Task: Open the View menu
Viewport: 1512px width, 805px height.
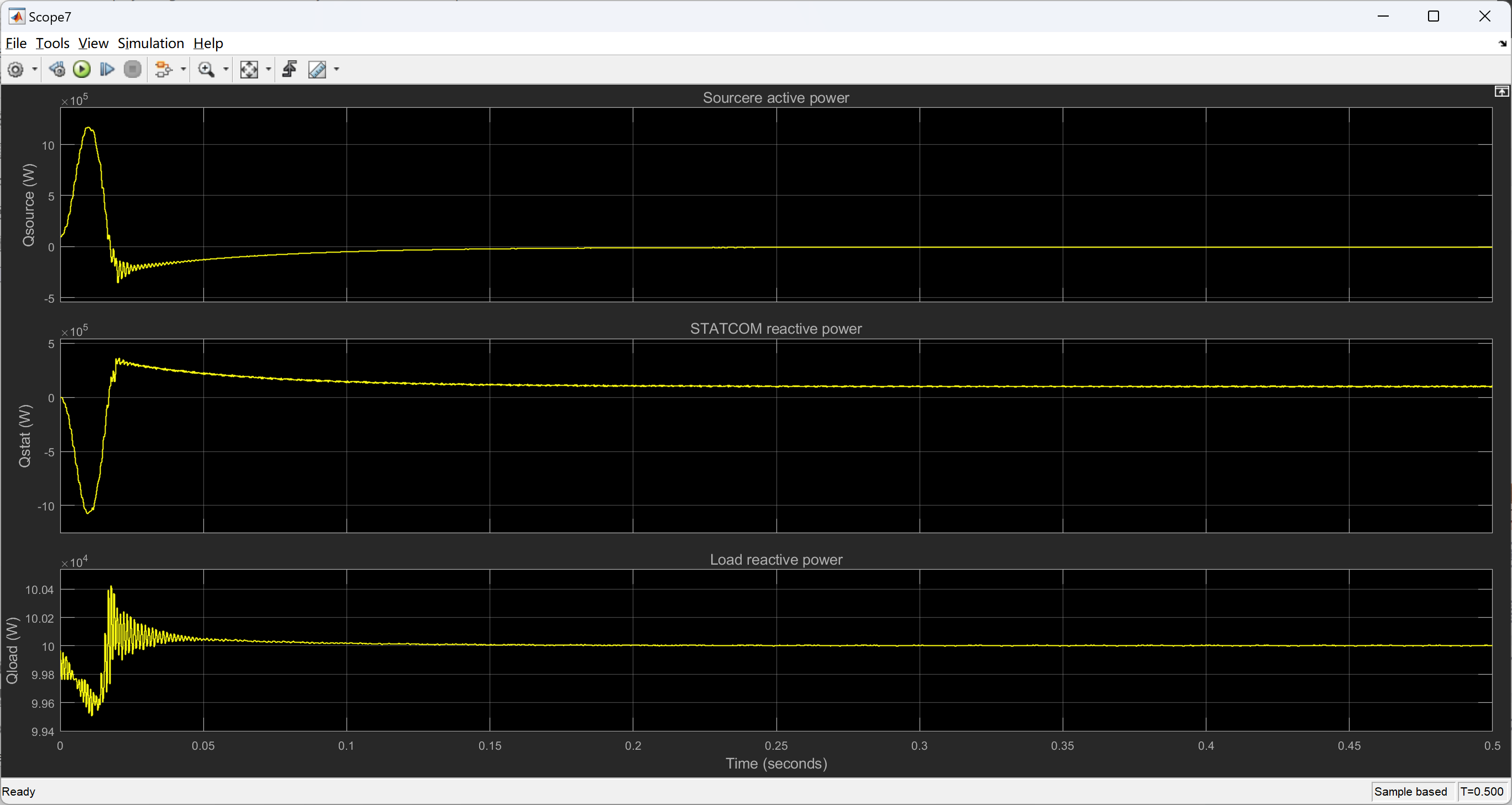Action: (x=93, y=44)
